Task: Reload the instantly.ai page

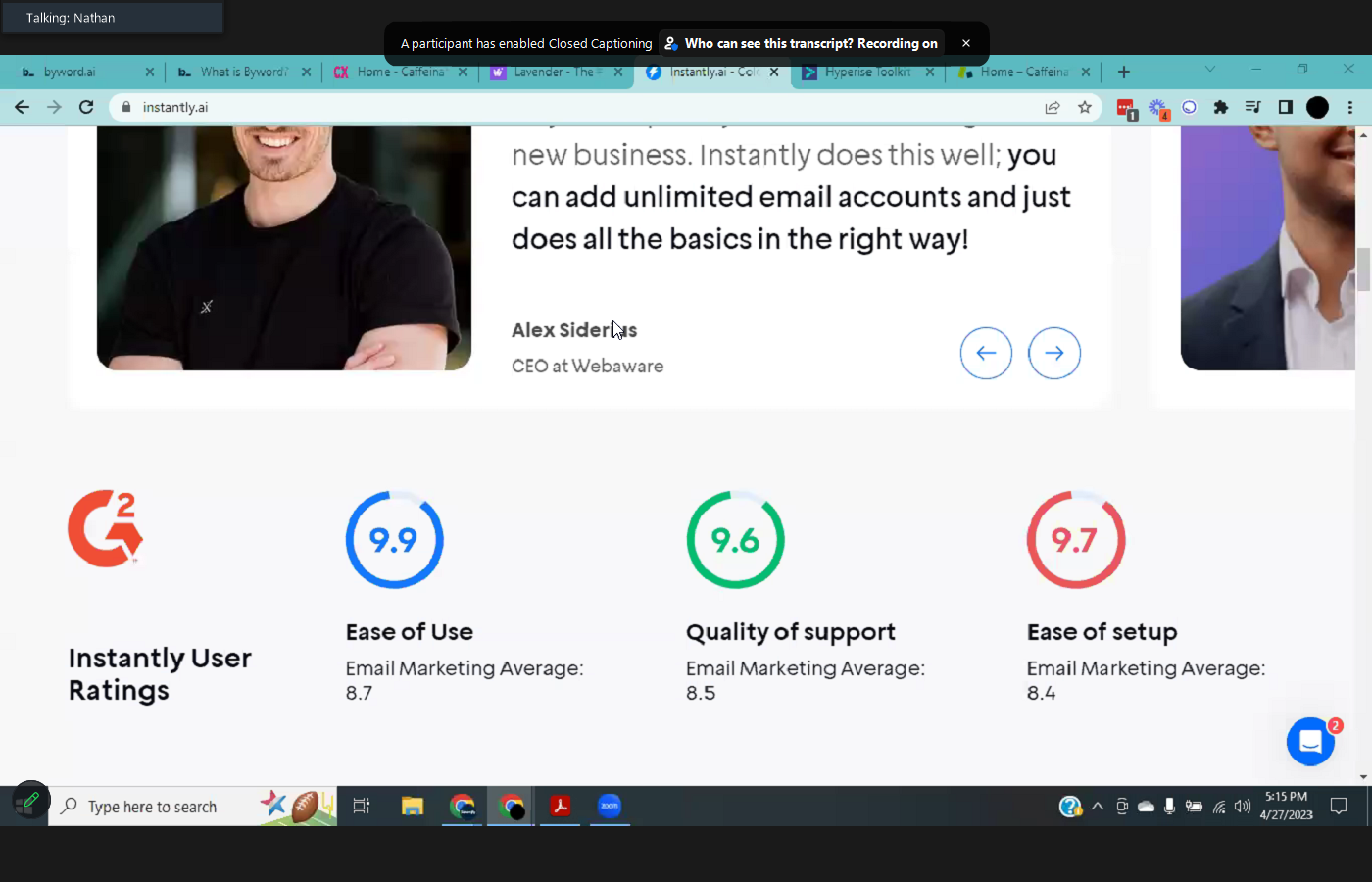Action: click(x=86, y=107)
